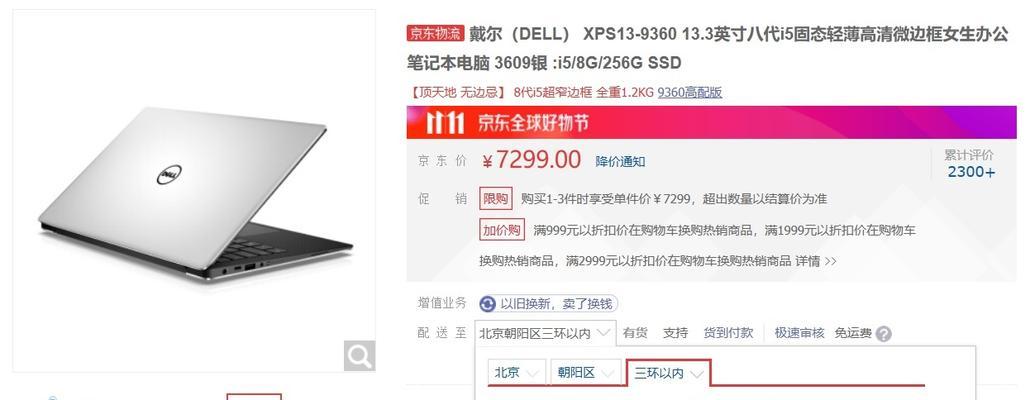Select the 朝阳区 district tab
1030x400 pixels.
coord(585,373)
